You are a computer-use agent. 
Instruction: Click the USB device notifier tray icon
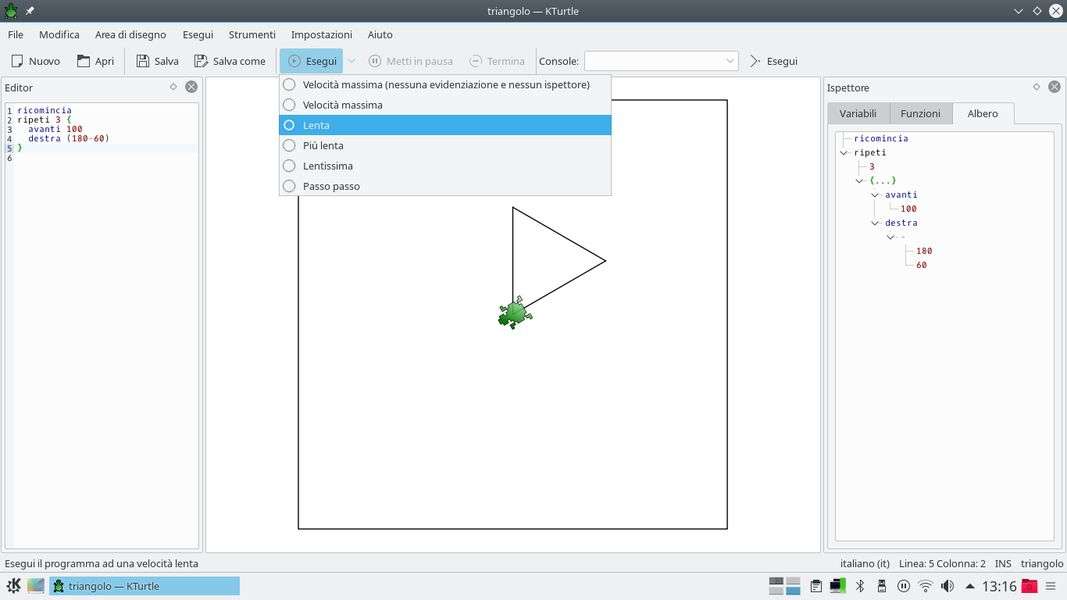coord(881,586)
